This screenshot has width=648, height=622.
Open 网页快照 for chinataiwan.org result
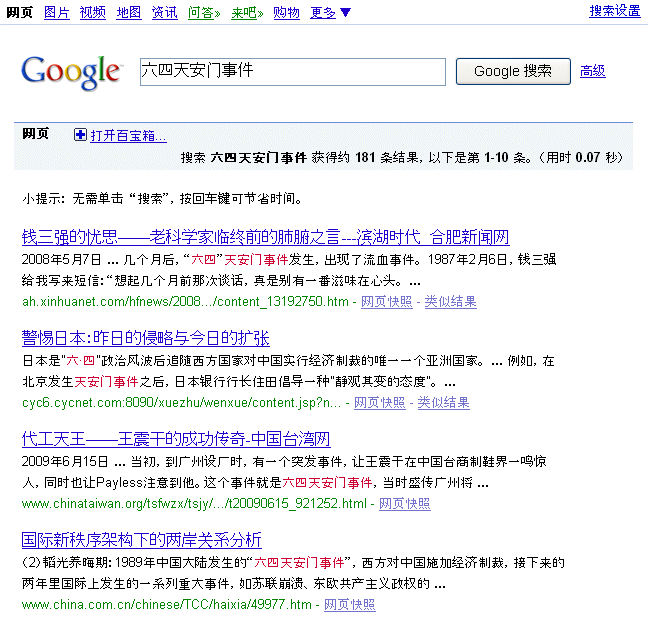[x=405, y=503]
